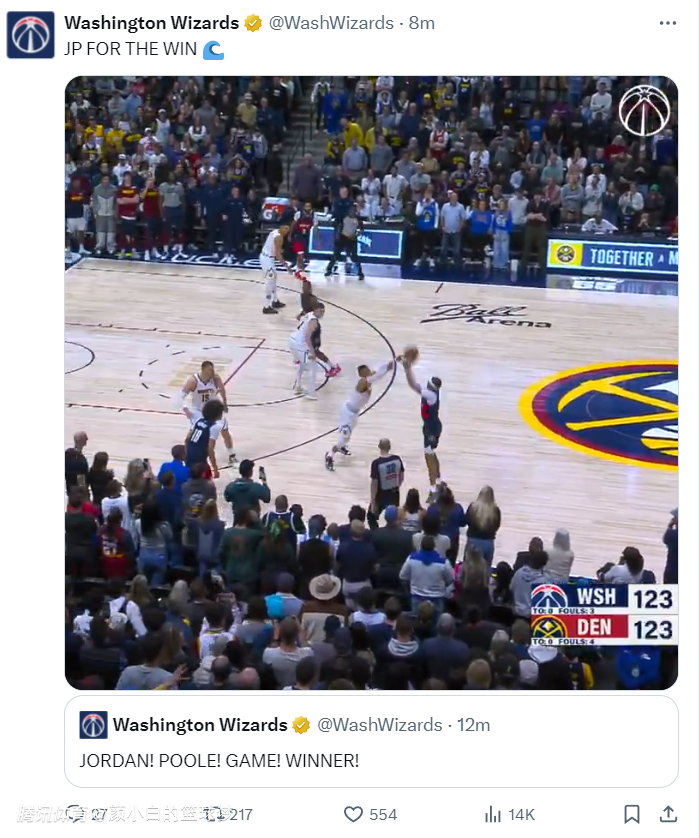This screenshot has width=699, height=838.
Task: Click the Wizards profile avatar at top
Action: (30, 35)
